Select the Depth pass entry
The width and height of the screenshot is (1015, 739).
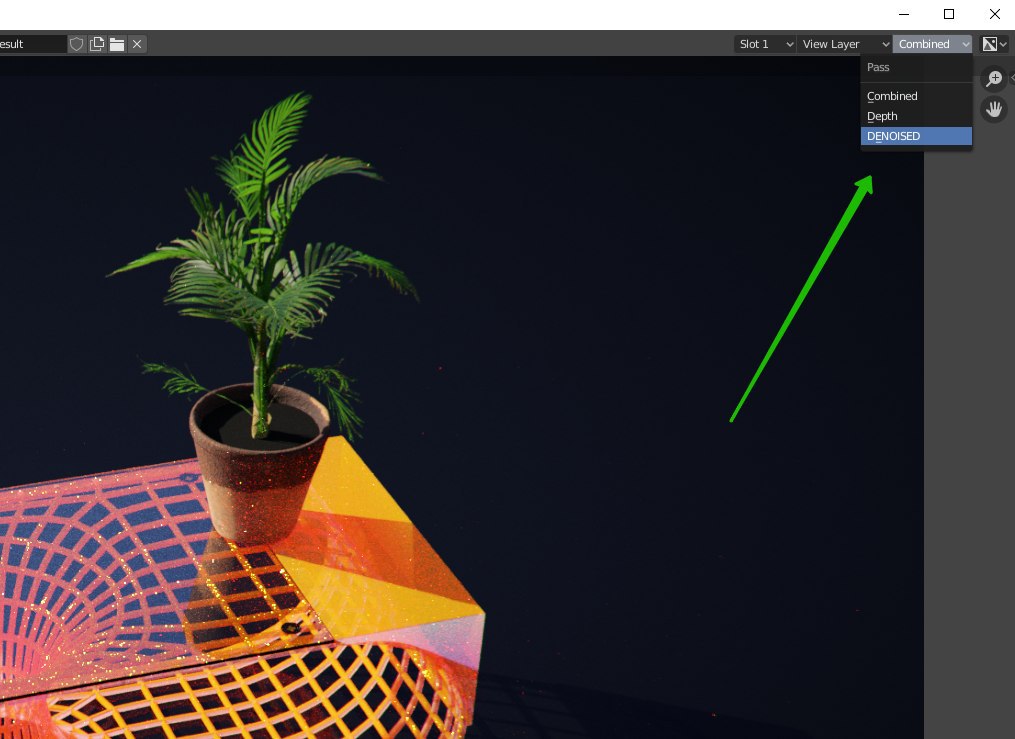(916, 116)
